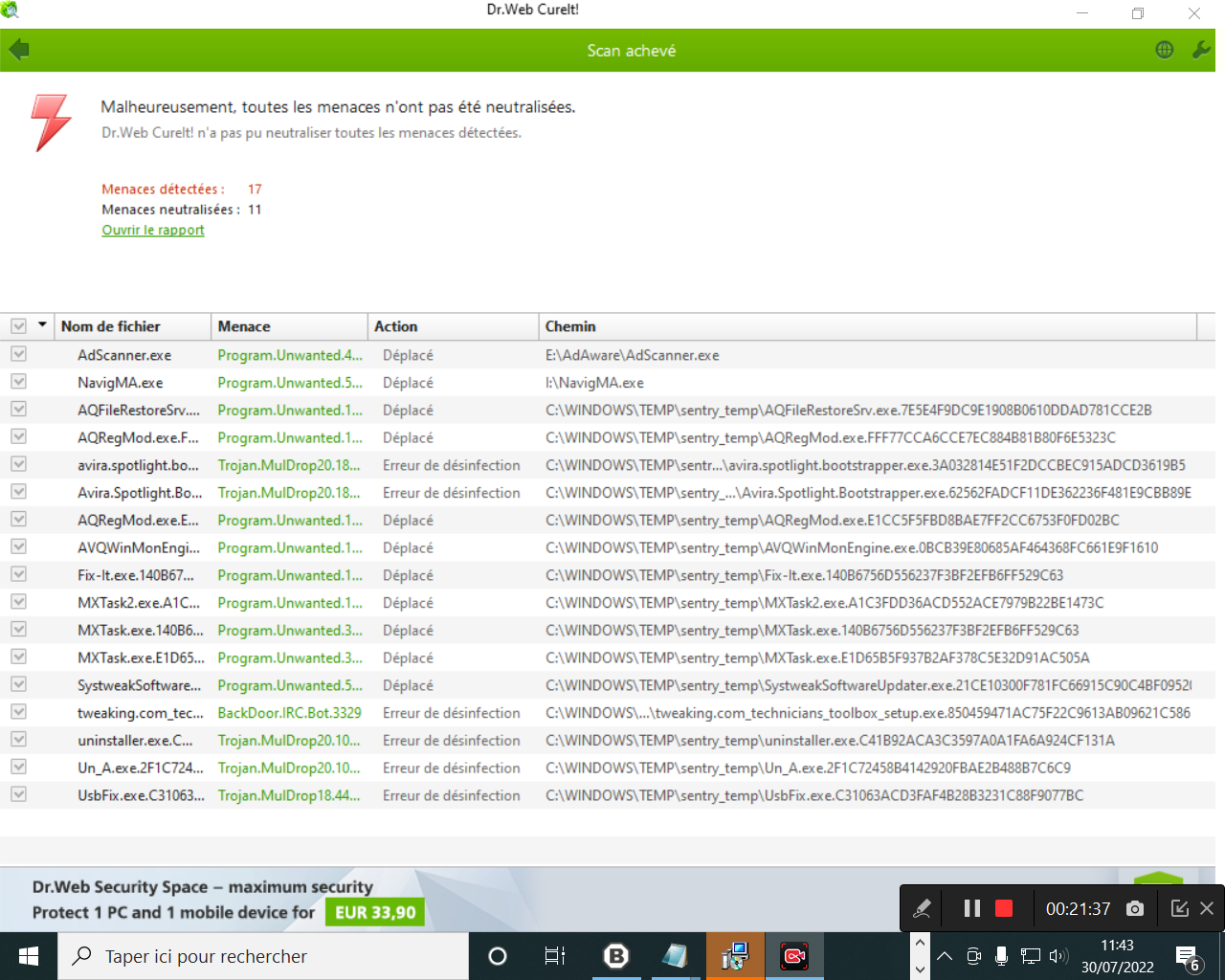Pause the screen recording

(x=972, y=908)
